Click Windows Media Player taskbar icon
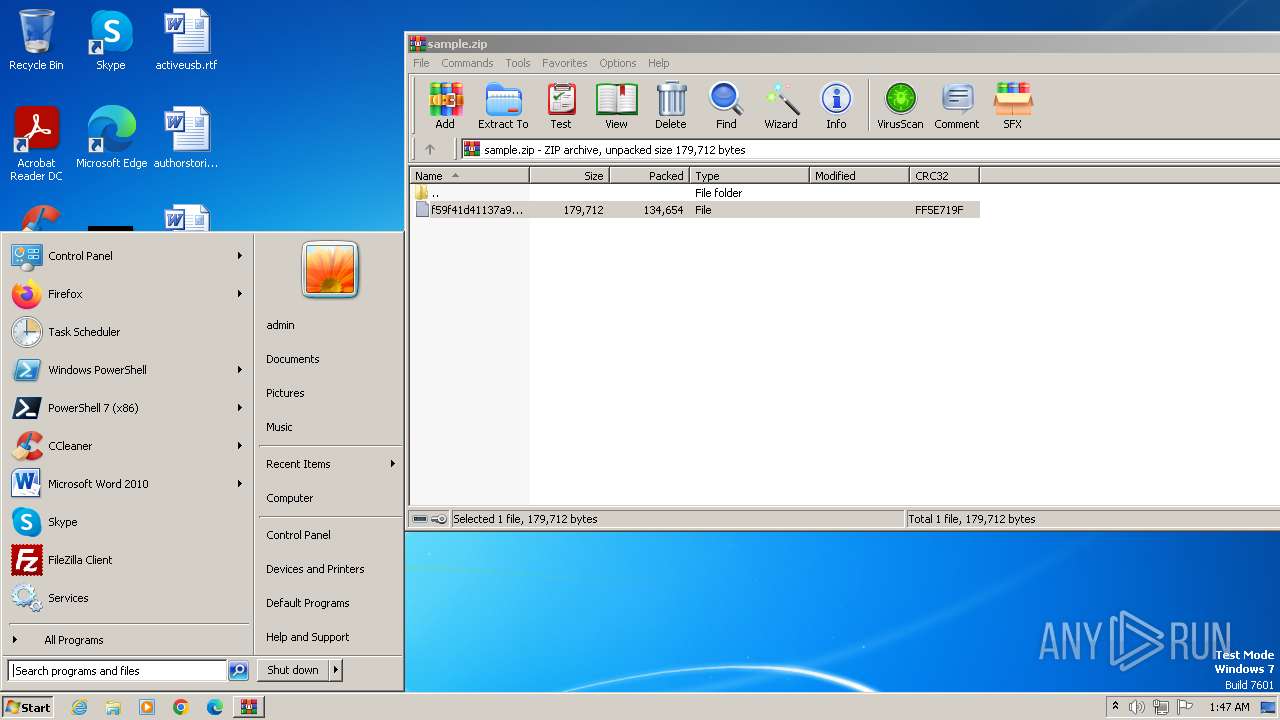Viewport: 1280px width, 720px height. 147,707
